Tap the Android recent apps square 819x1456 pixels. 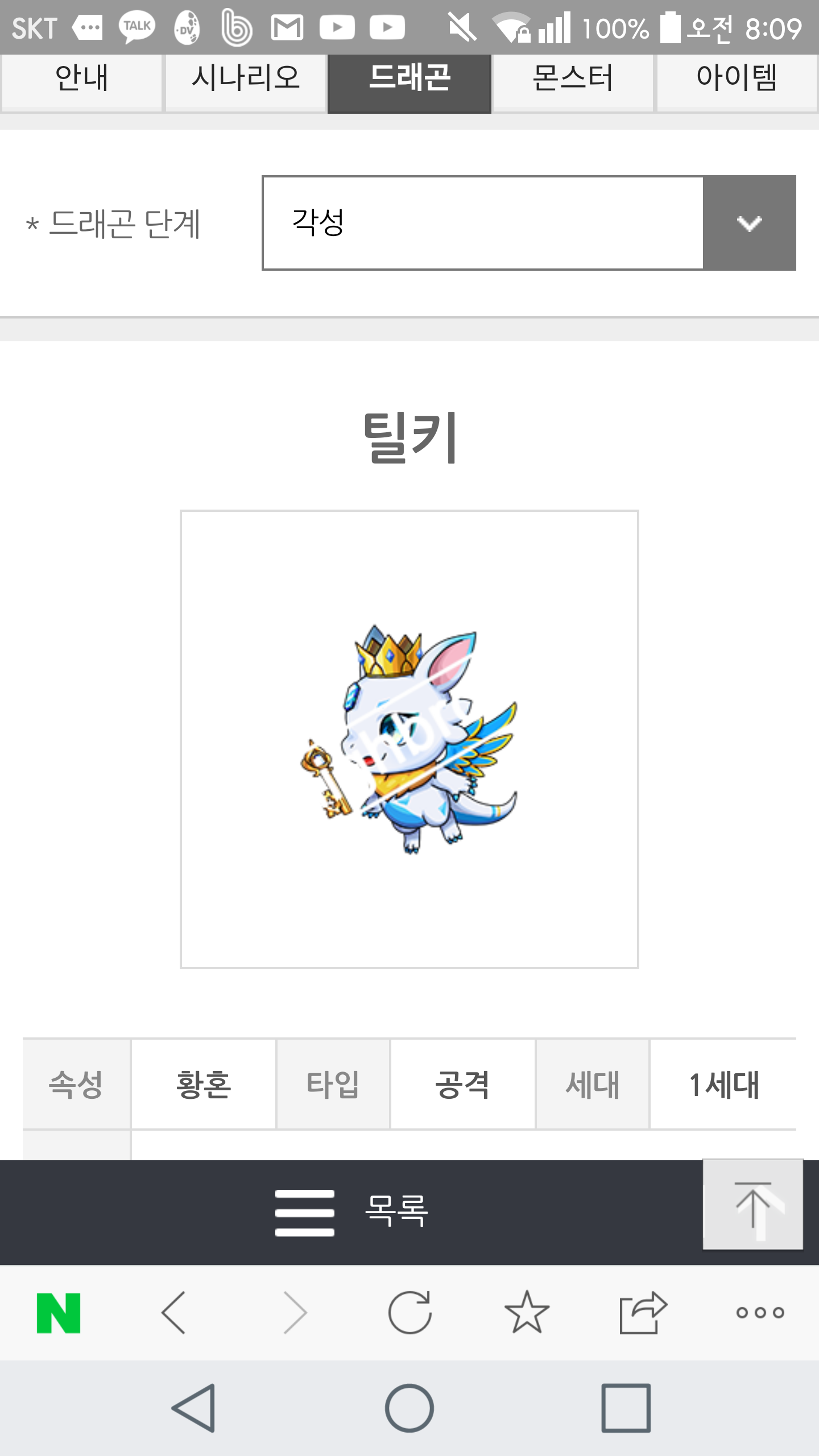pos(626,1408)
